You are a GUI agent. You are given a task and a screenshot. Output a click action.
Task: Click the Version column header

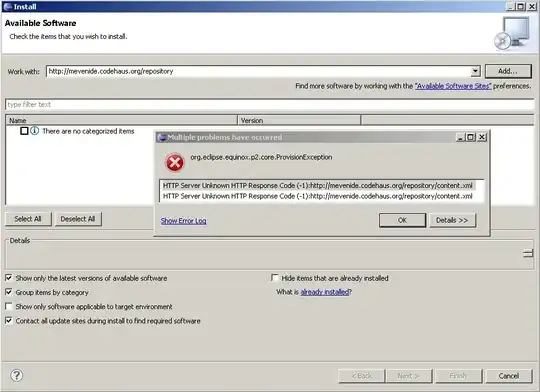[299, 120]
